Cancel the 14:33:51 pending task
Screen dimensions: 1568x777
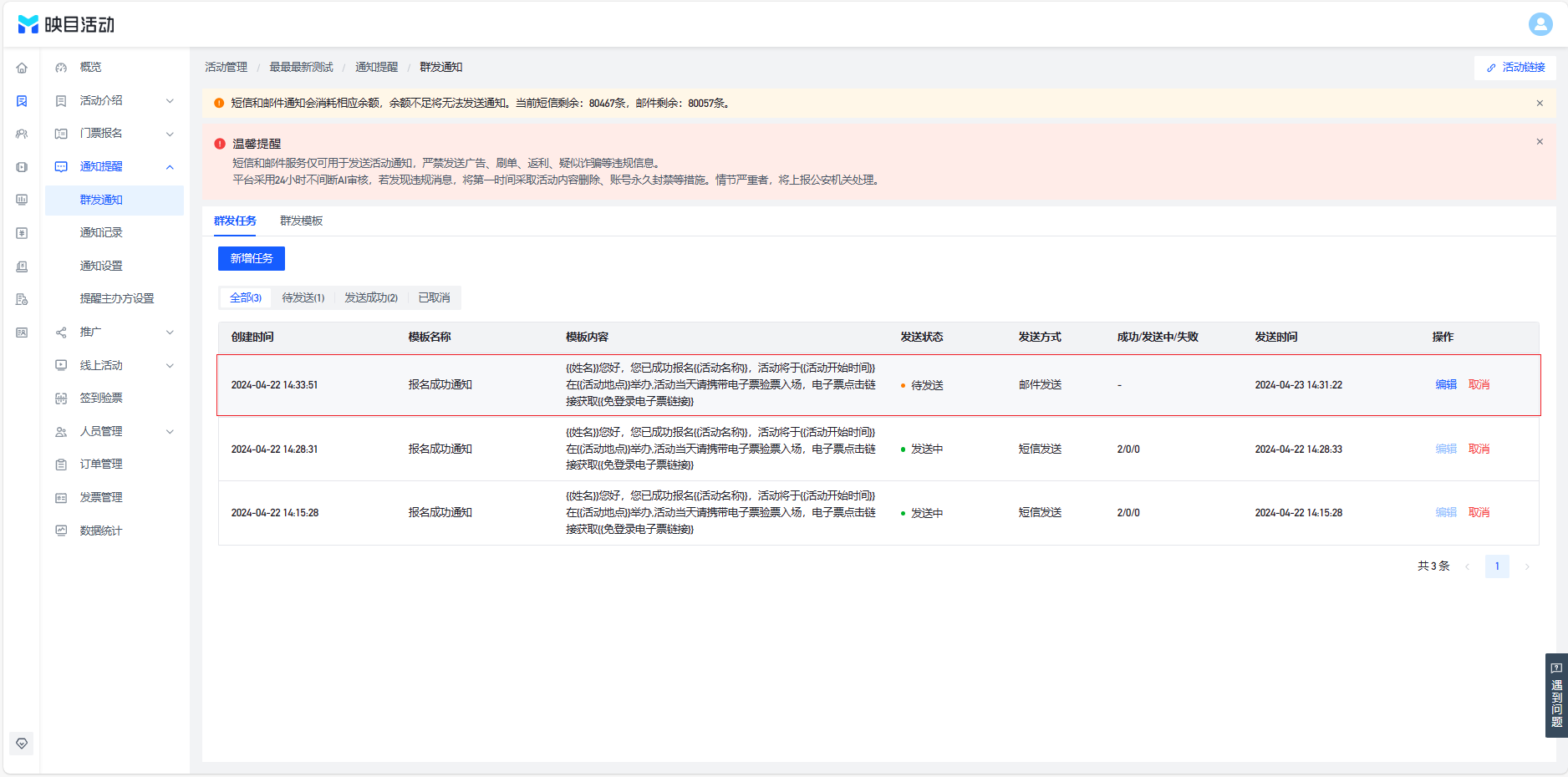tap(1479, 385)
